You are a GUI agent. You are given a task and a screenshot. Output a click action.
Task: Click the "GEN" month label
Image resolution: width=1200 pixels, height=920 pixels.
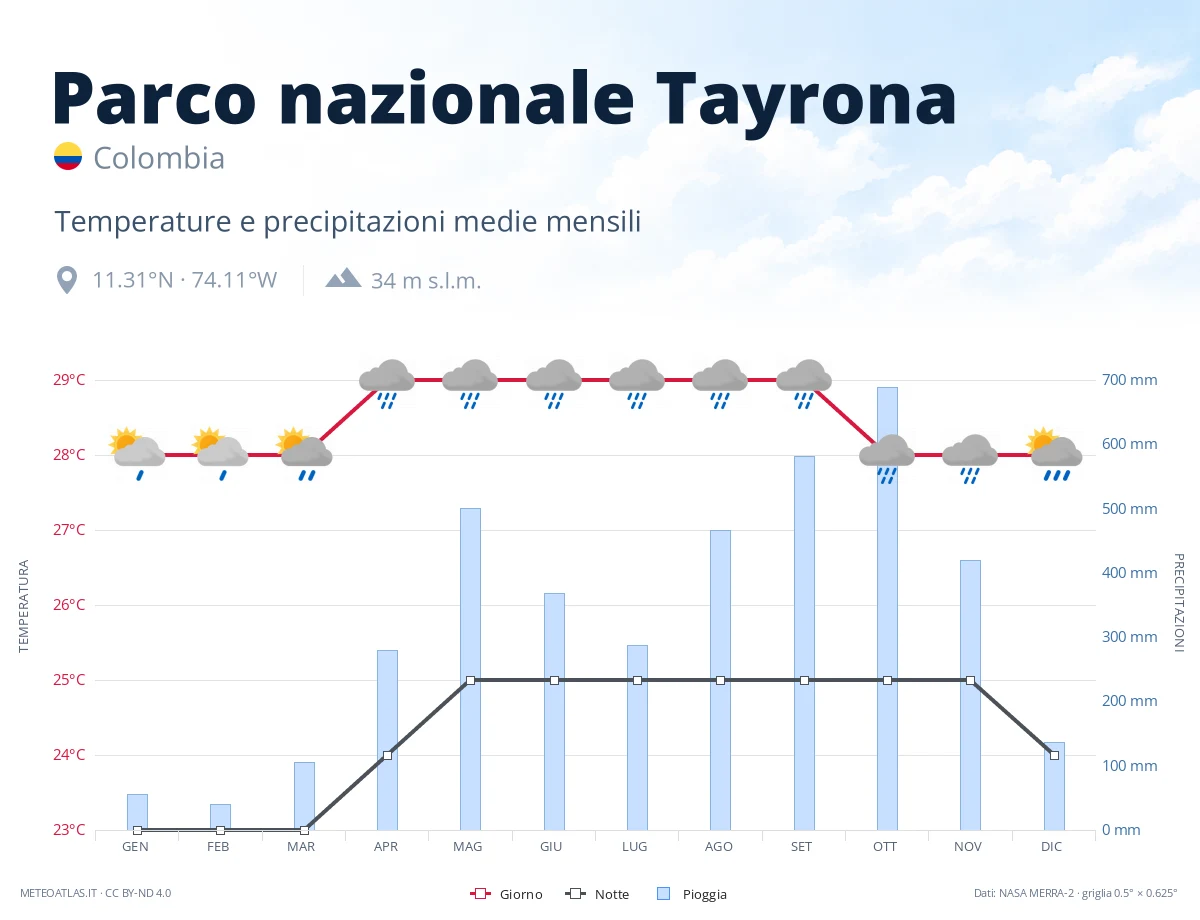coord(135,847)
